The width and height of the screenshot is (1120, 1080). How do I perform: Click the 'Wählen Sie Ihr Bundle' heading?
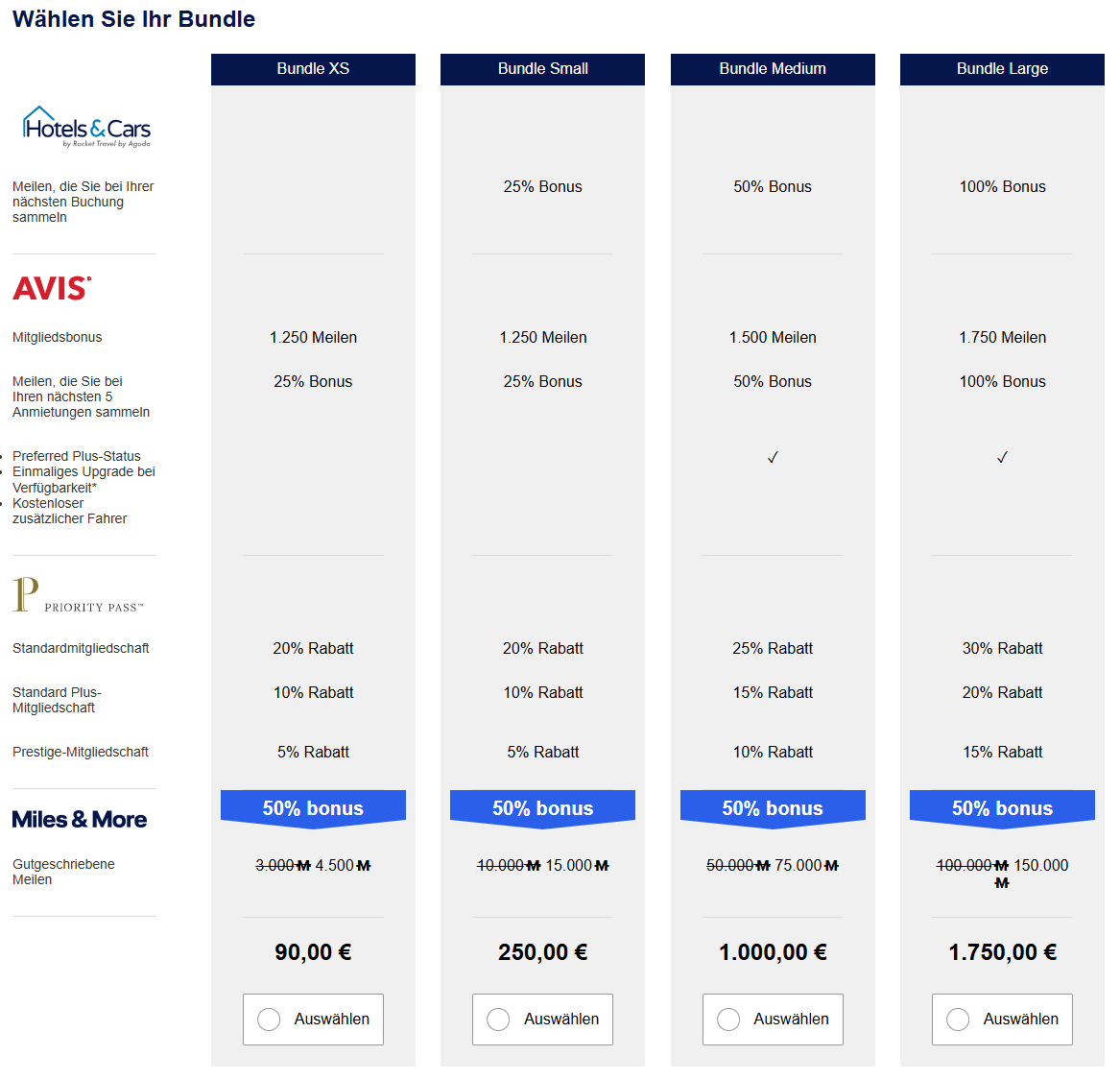(133, 19)
